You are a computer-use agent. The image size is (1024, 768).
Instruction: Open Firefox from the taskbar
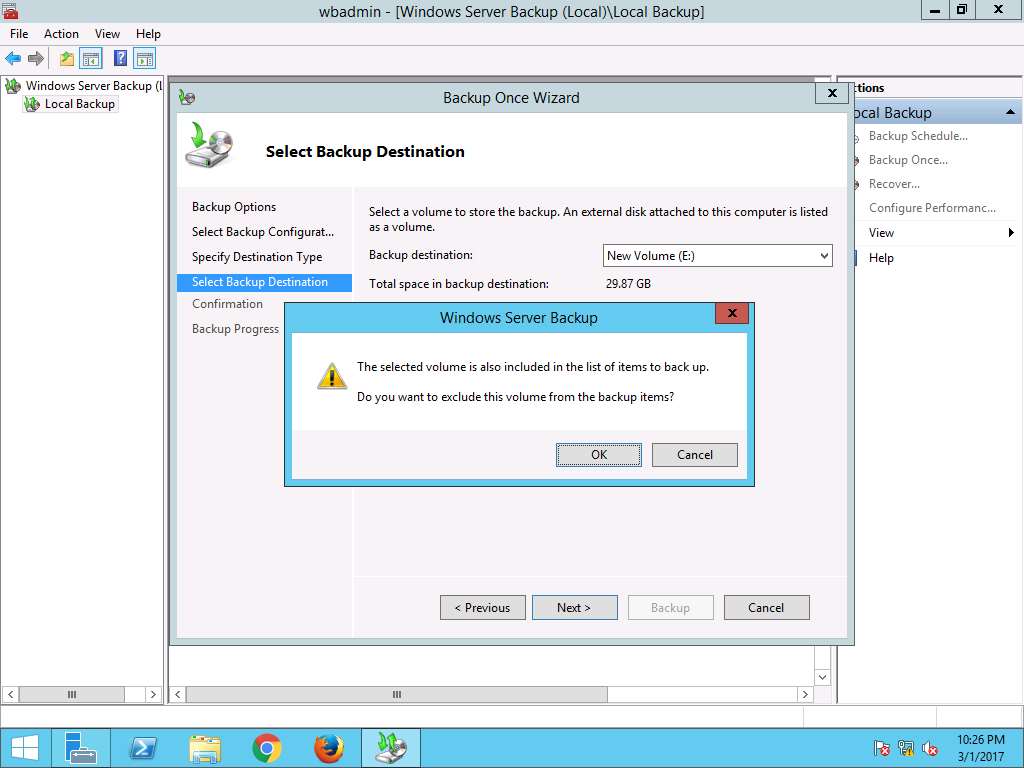pyautogui.click(x=328, y=748)
